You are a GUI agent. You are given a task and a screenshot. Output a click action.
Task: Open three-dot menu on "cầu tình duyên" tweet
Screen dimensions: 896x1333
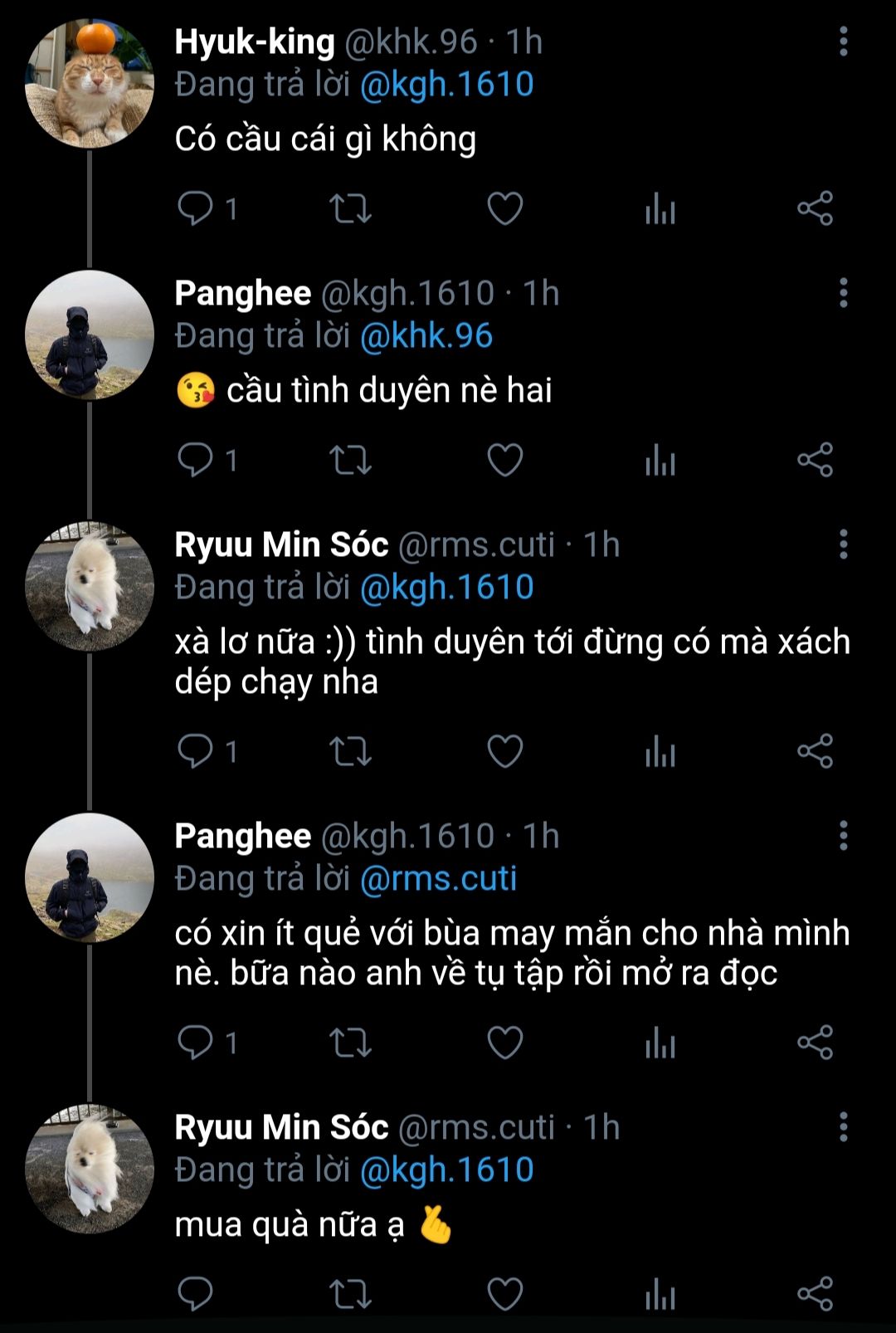click(843, 293)
